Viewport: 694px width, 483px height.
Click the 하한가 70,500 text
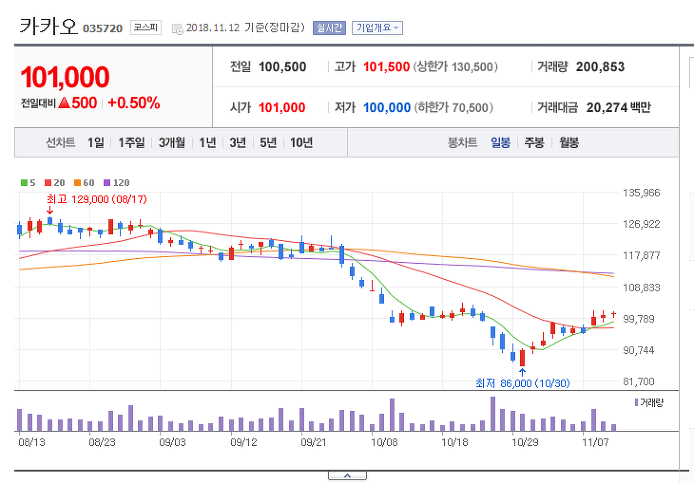tap(454, 108)
